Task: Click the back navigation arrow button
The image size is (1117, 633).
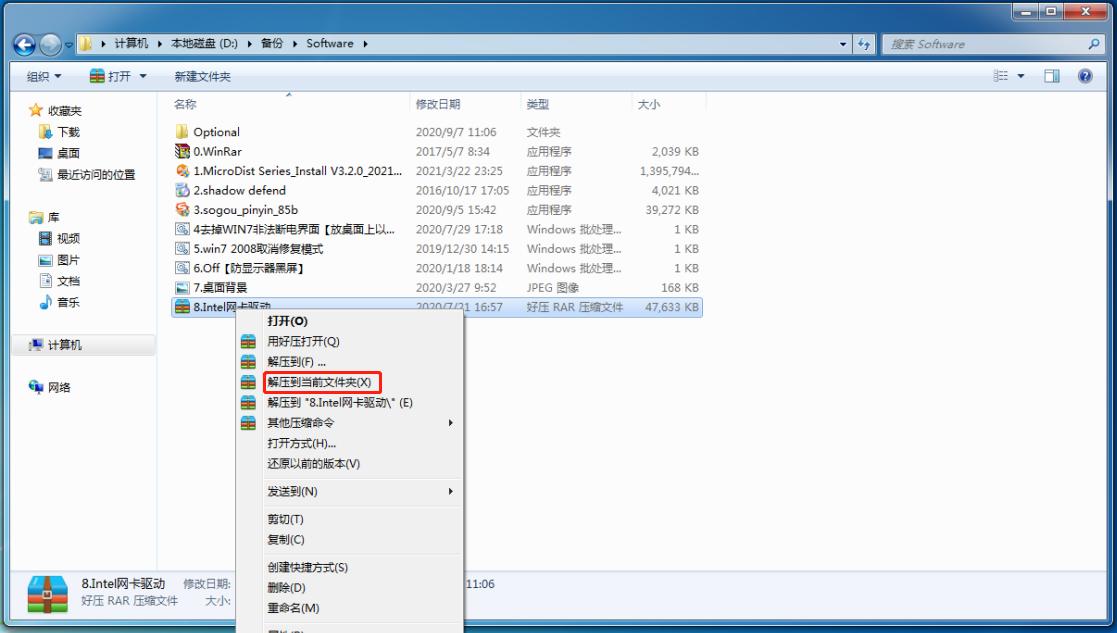Action: point(25,44)
